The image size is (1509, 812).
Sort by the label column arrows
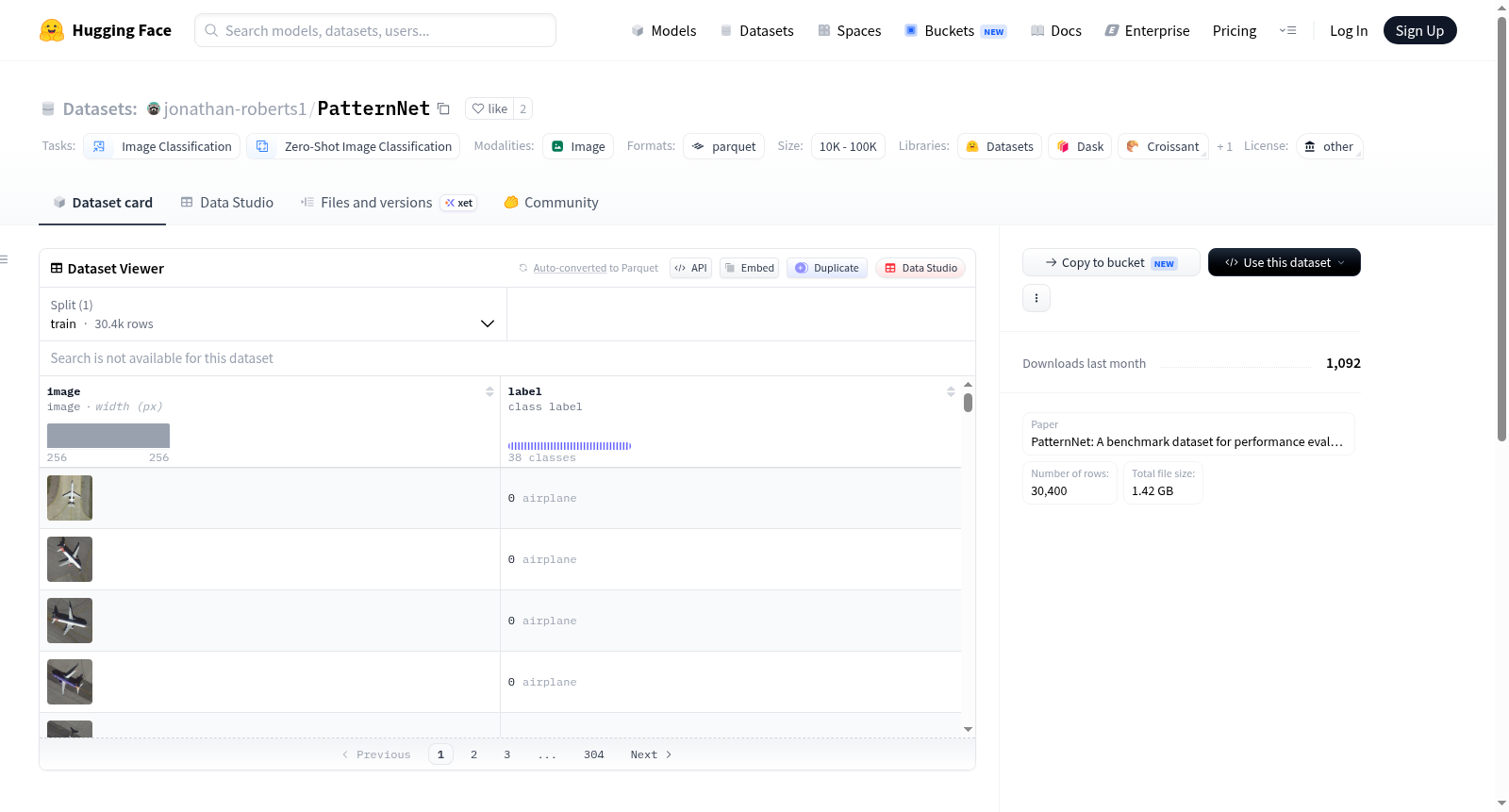click(951, 391)
